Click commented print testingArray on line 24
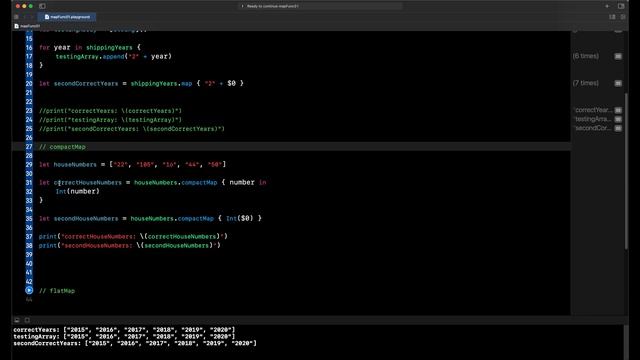Screen dimensions: 640x360 point(110,120)
